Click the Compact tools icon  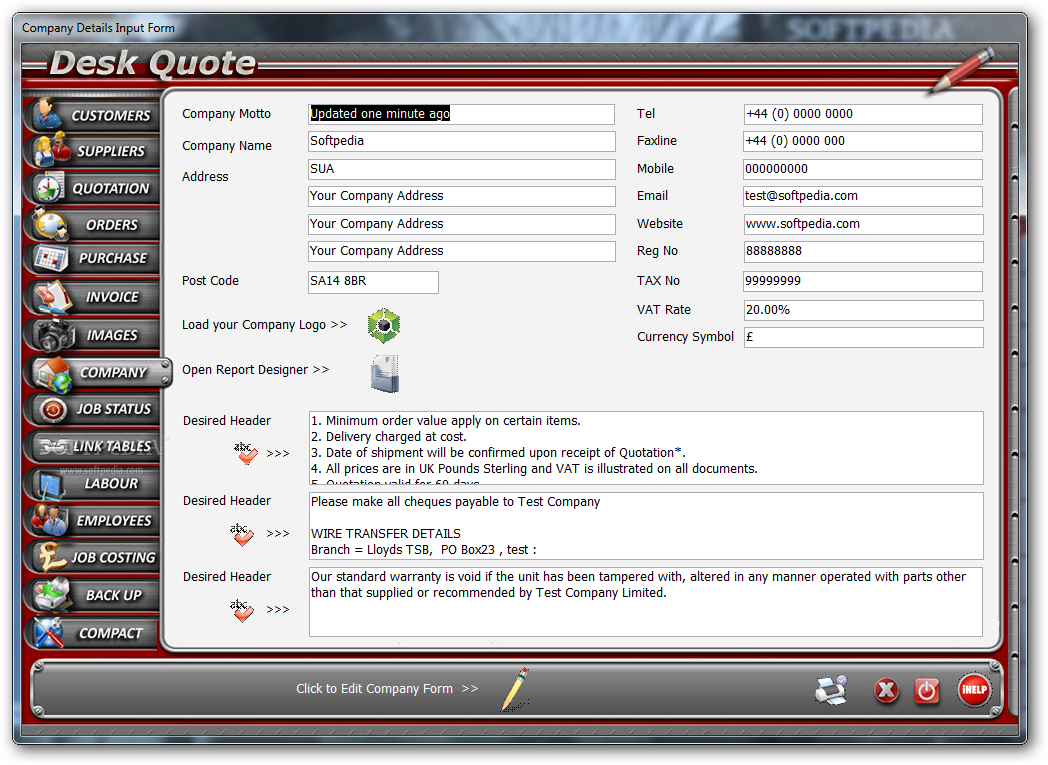49,633
